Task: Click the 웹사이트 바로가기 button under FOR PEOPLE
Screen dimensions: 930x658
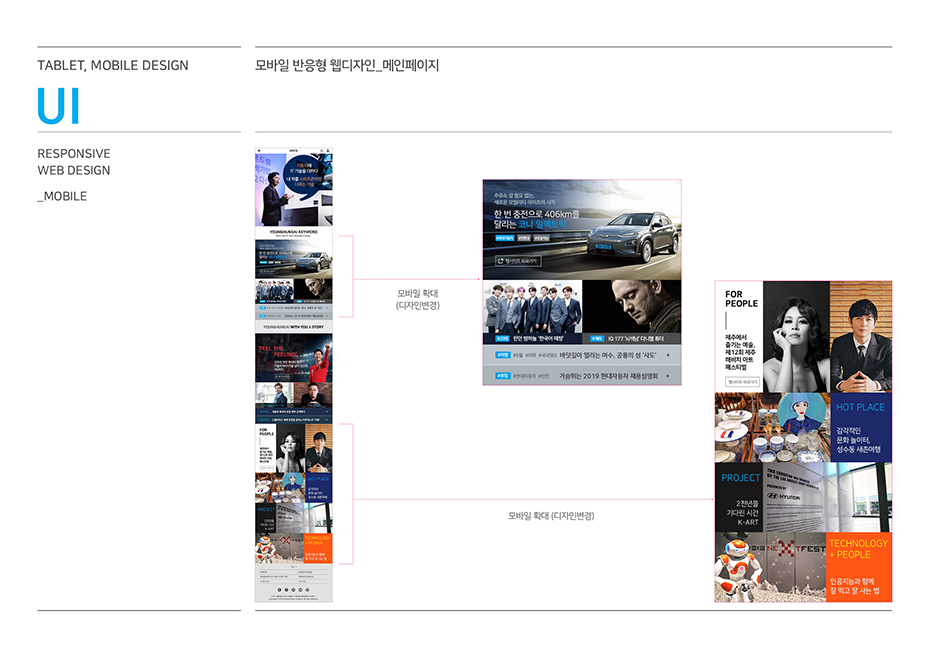Action: 742,382
